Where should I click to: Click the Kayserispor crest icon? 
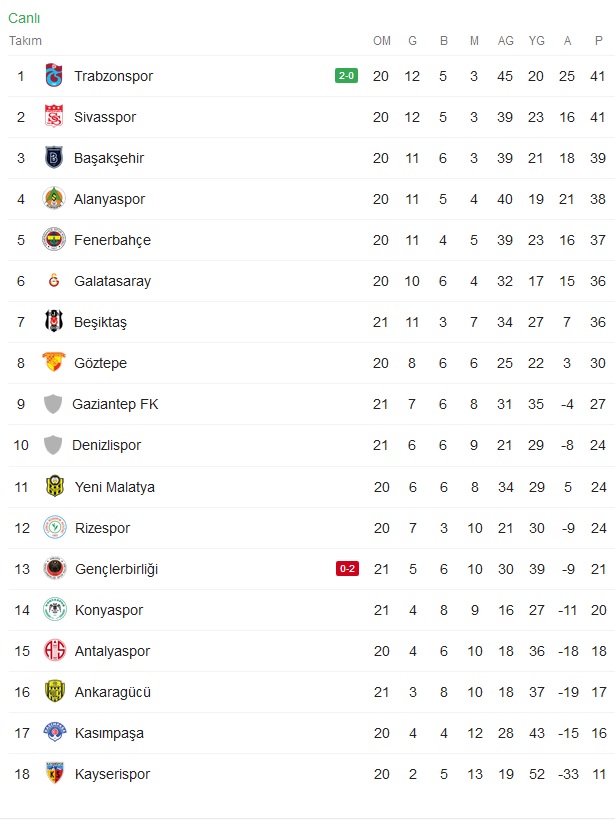tap(55, 774)
